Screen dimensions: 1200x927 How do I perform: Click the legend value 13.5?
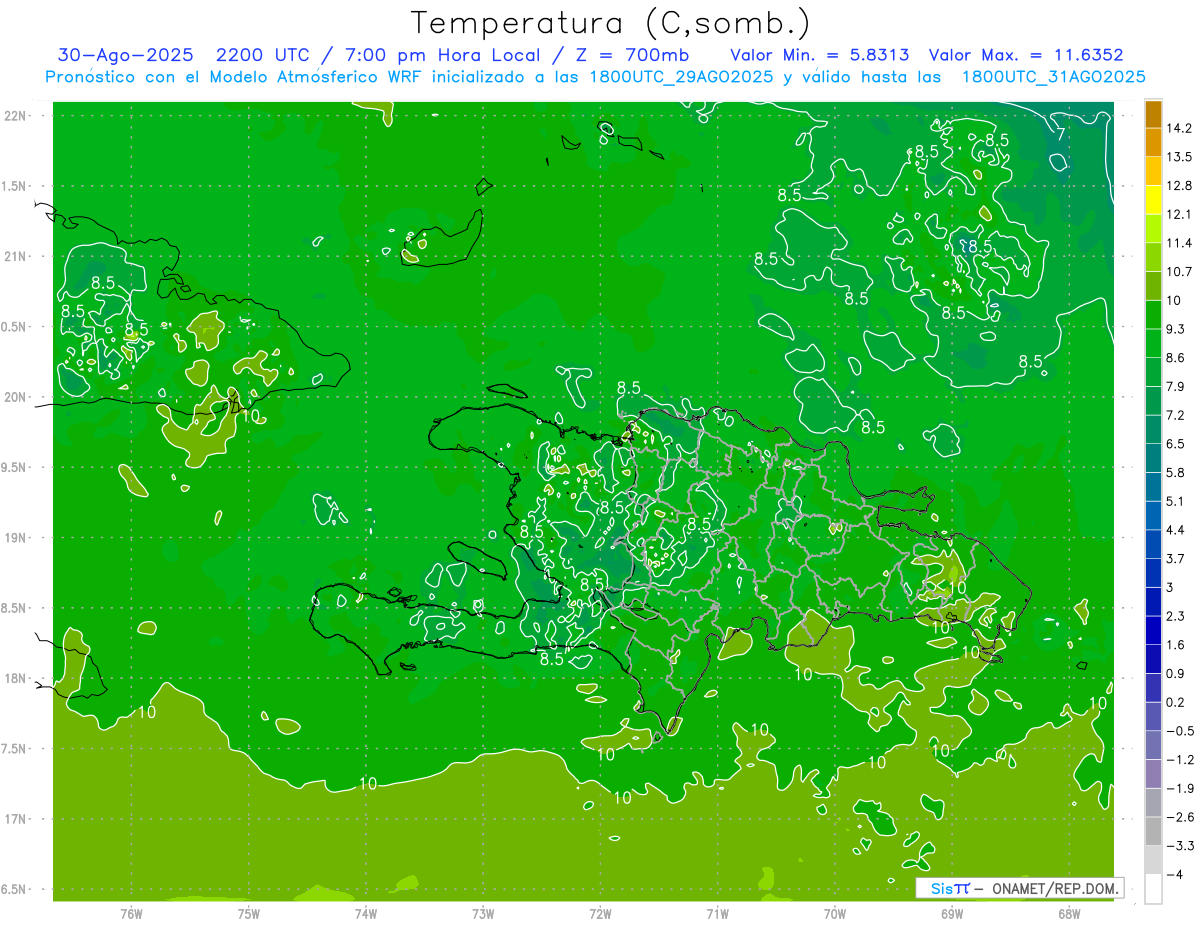(x=1179, y=157)
